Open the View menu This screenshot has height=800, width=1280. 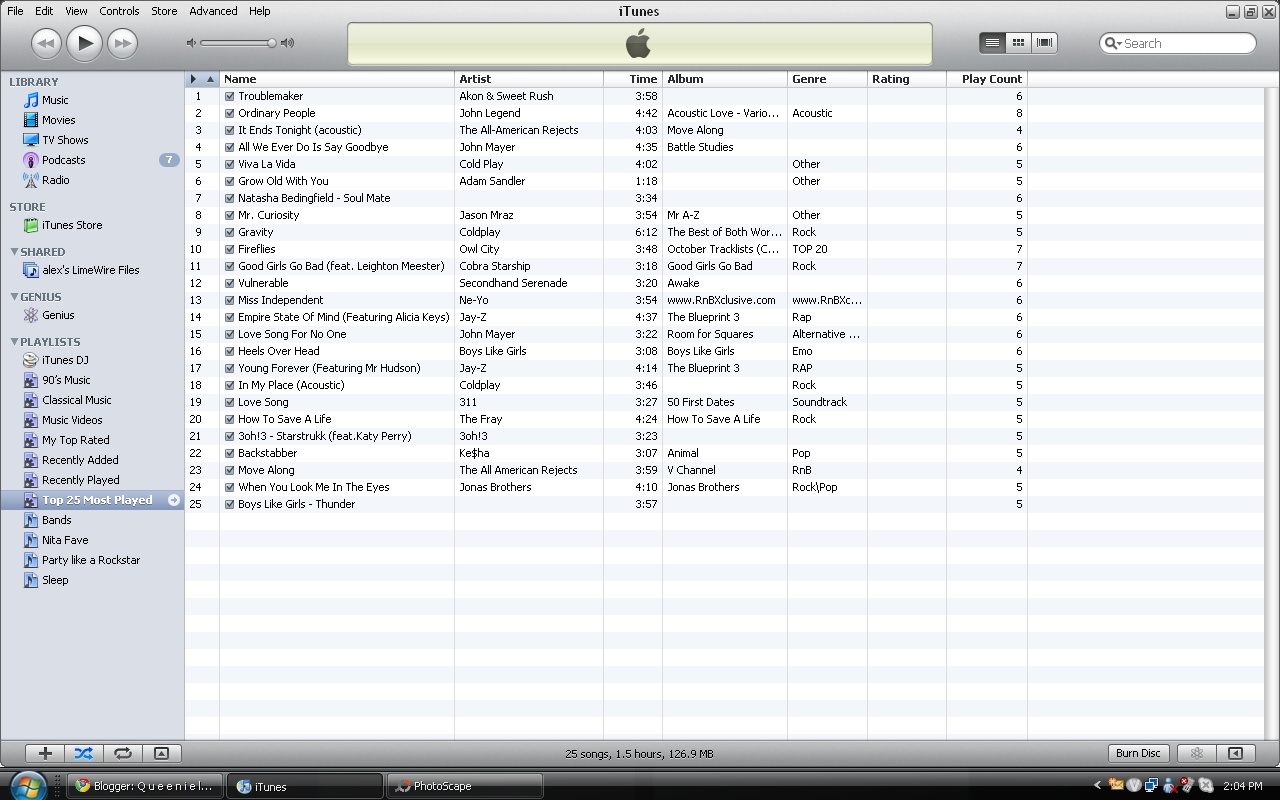click(x=76, y=11)
